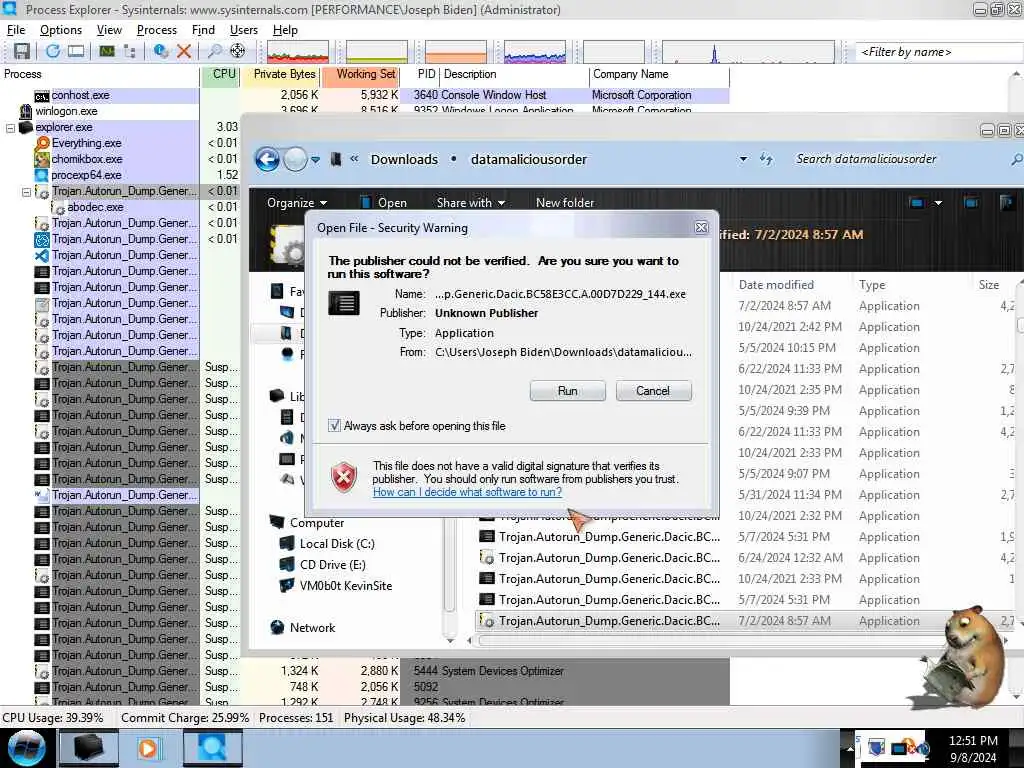Click the CPU usage history mini graph

(x=298, y=52)
